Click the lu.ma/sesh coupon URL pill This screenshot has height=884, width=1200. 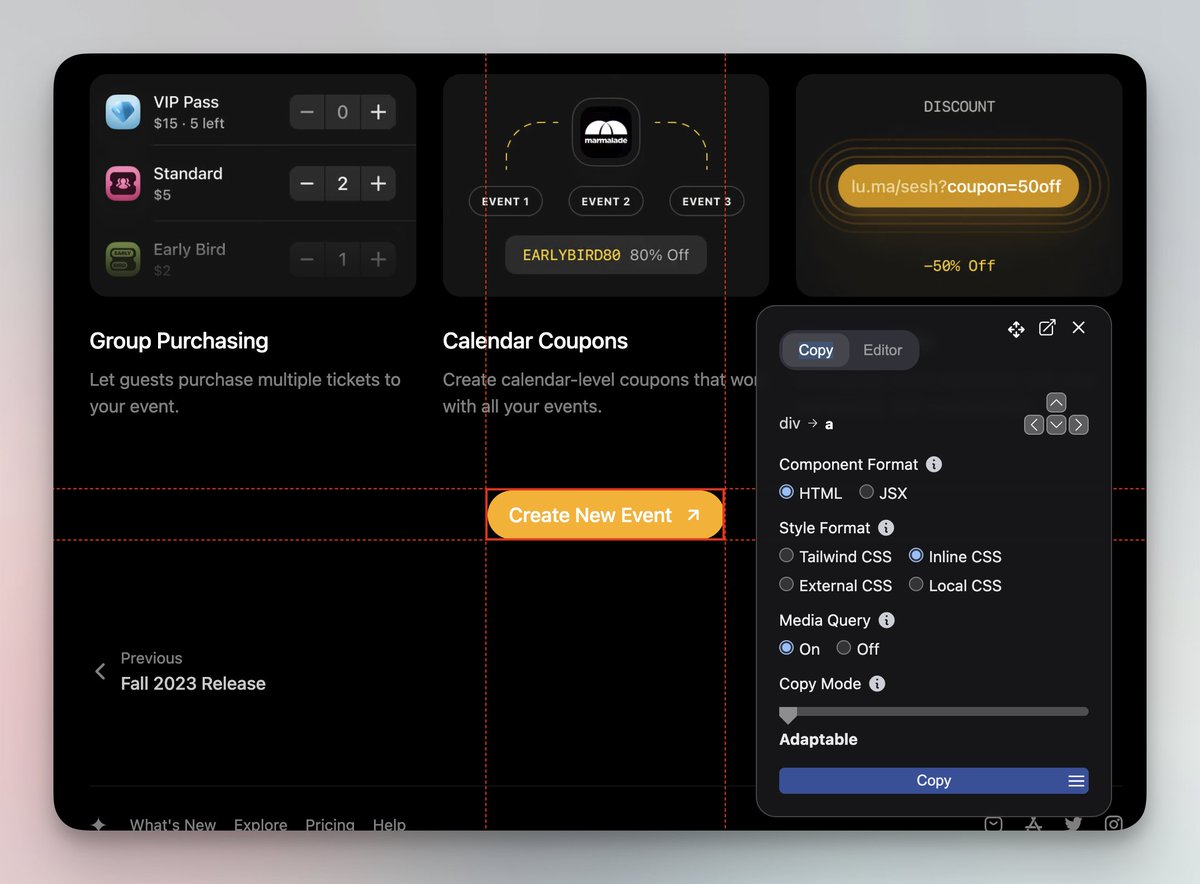(x=958, y=187)
